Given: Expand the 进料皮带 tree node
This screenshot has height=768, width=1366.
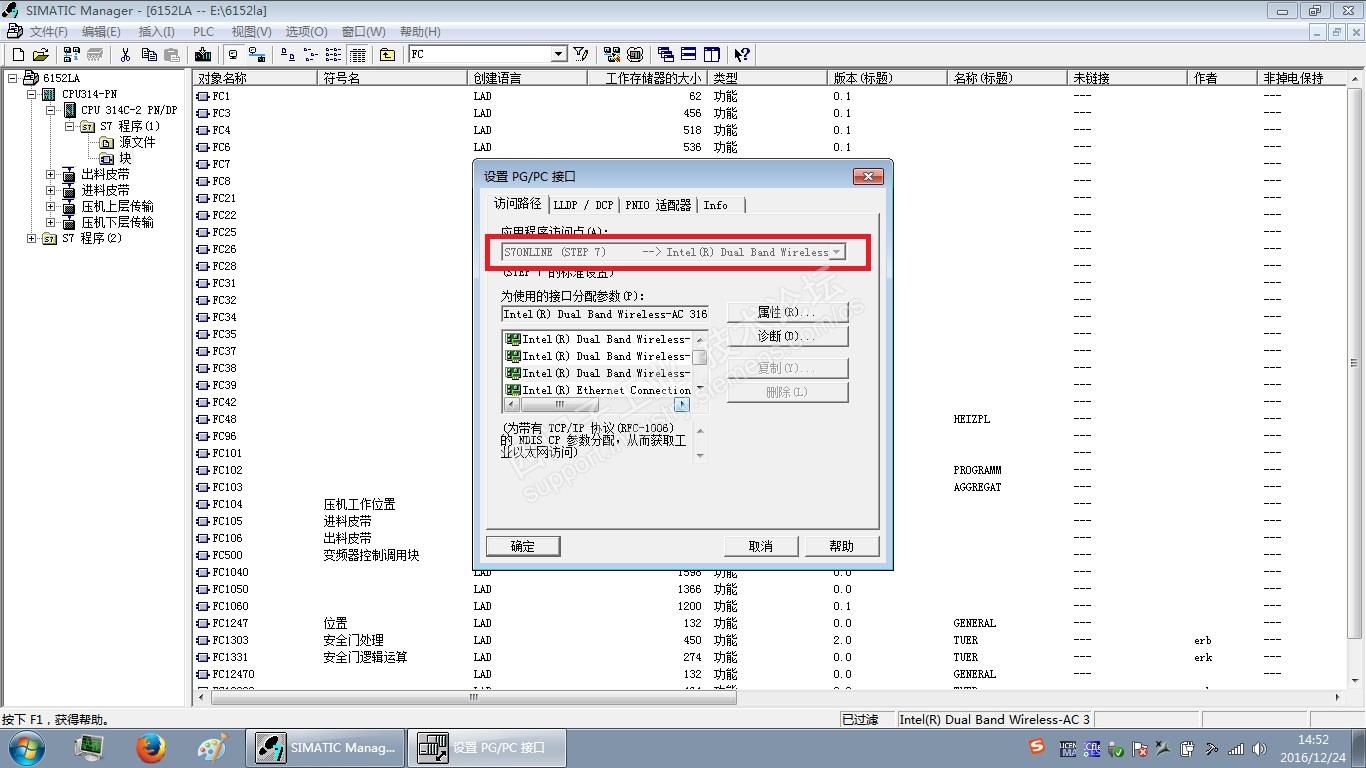Looking at the screenshot, I should click(x=50, y=190).
